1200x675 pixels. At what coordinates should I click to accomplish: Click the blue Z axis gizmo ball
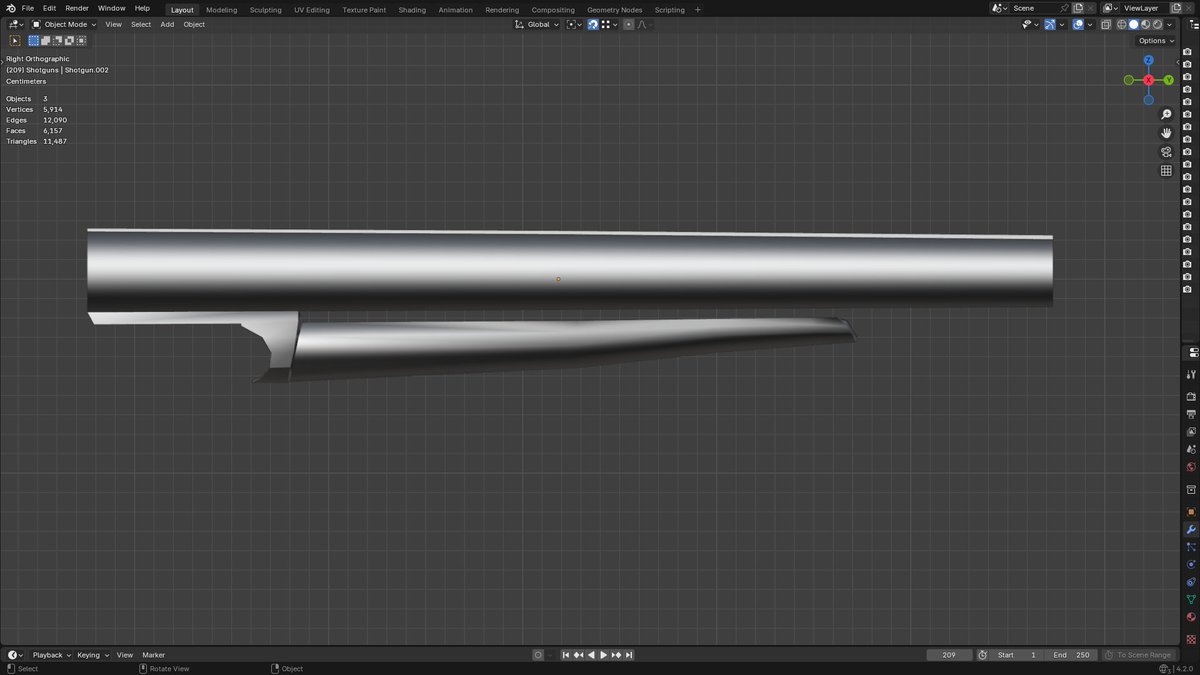1148,60
